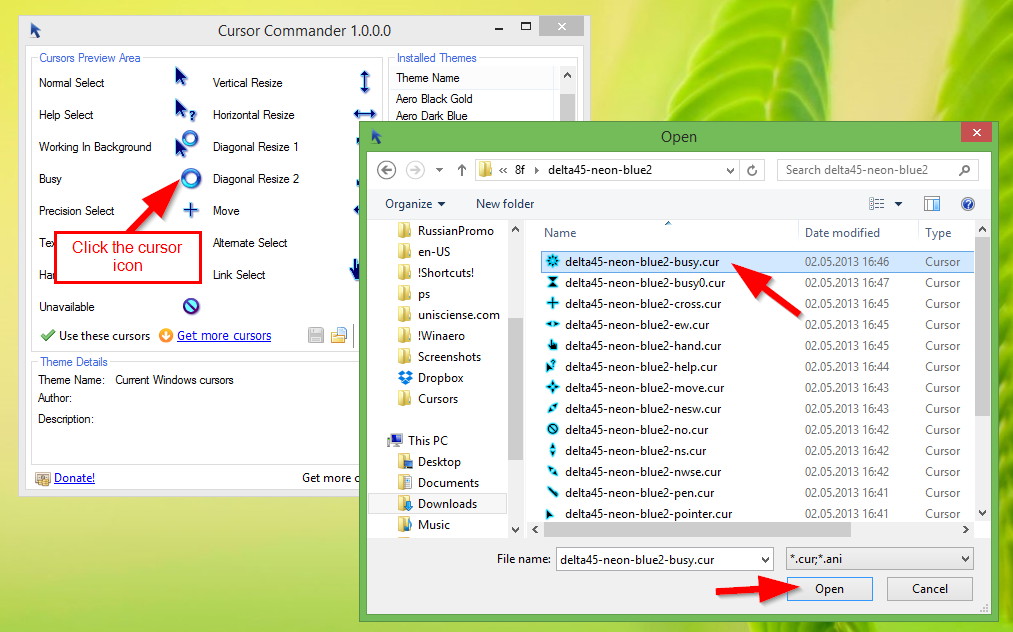1013x632 pixels.
Task: Open the Organize menu
Action: 415,204
